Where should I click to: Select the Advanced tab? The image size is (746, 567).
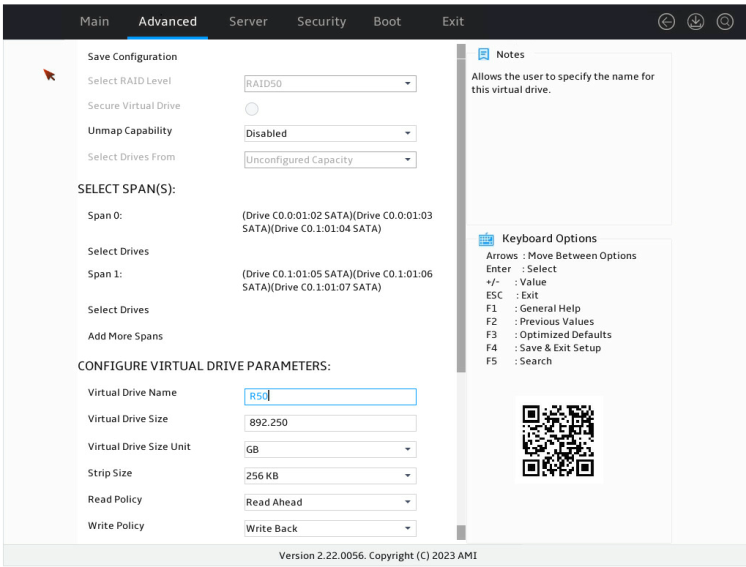coord(167,21)
